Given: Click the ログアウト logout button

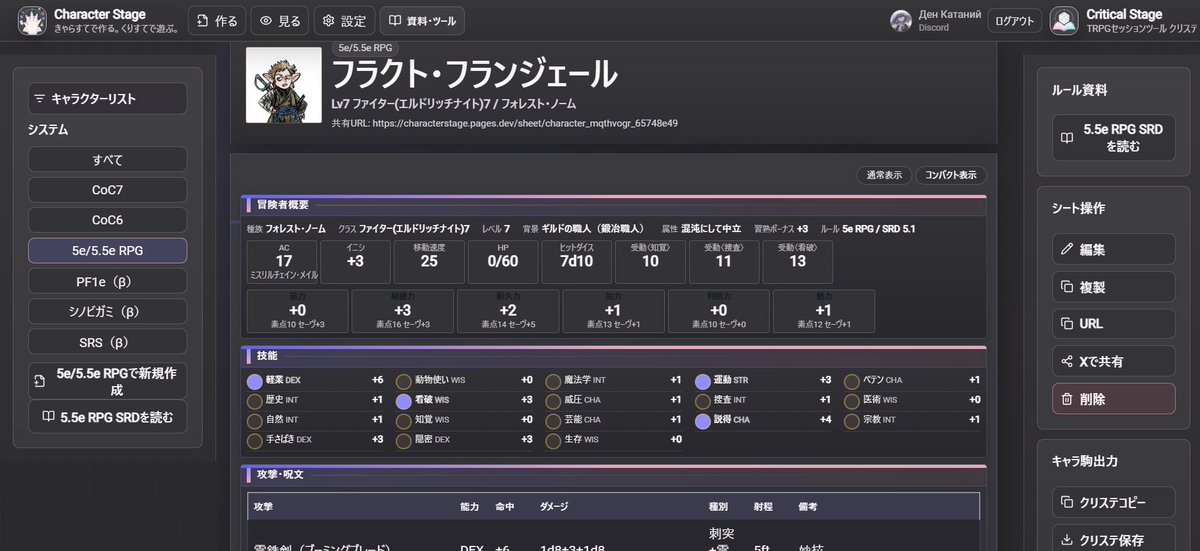Looking at the screenshot, I should [x=1015, y=21].
